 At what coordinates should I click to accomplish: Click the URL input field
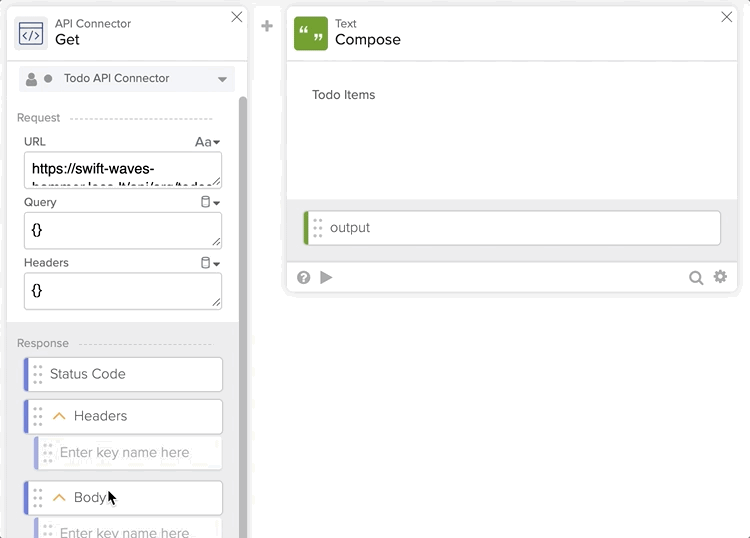pyautogui.click(x=122, y=170)
